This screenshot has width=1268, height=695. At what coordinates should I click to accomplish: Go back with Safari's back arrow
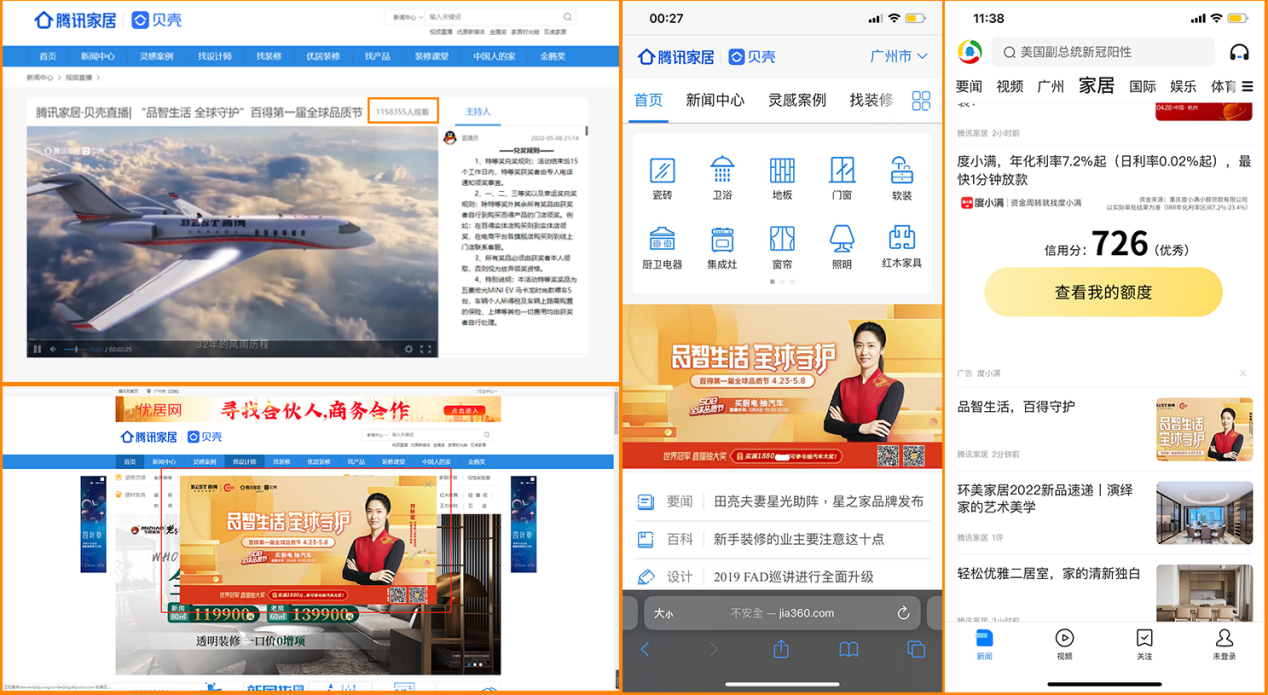point(645,649)
